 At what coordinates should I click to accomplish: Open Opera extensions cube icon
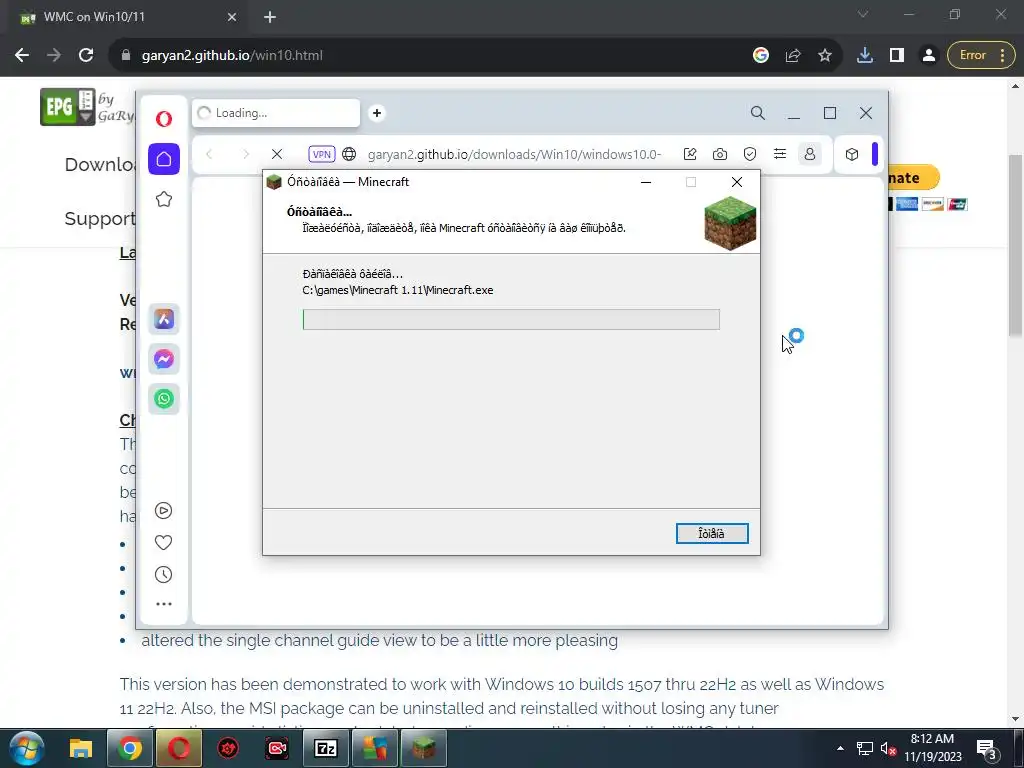(852, 154)
